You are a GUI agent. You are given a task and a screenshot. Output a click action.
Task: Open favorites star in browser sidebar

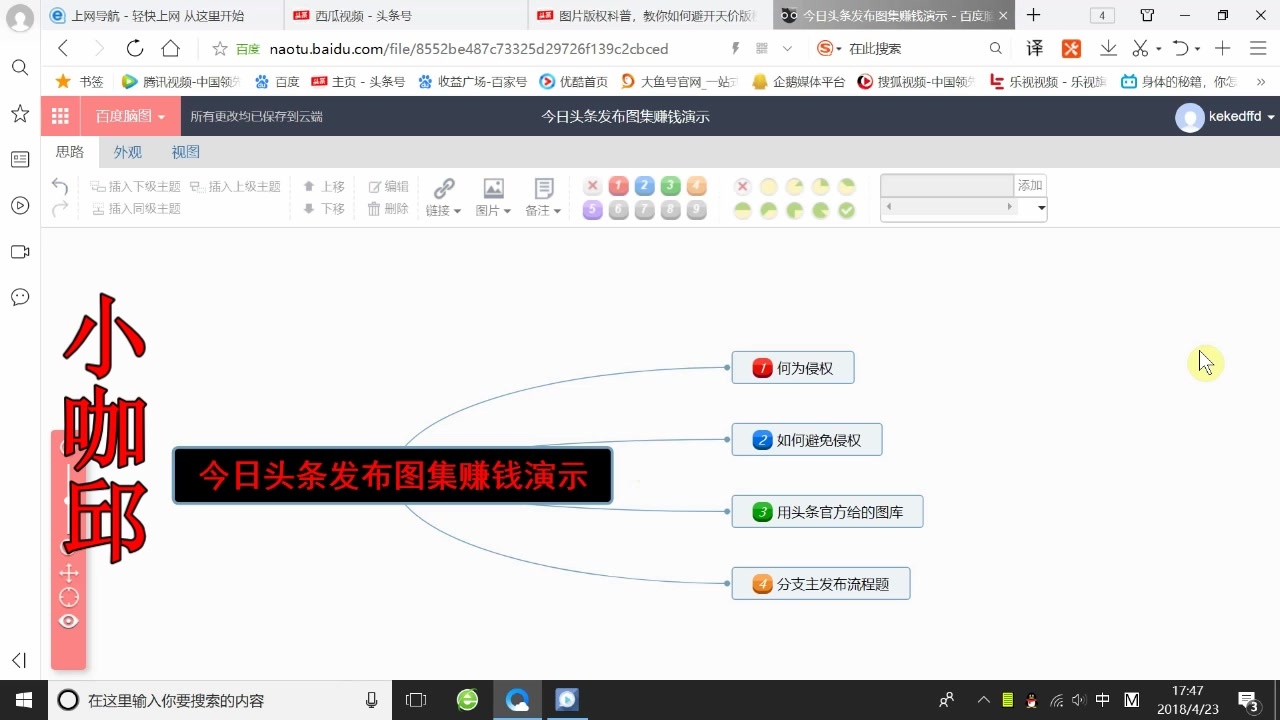tap(19, 114)
